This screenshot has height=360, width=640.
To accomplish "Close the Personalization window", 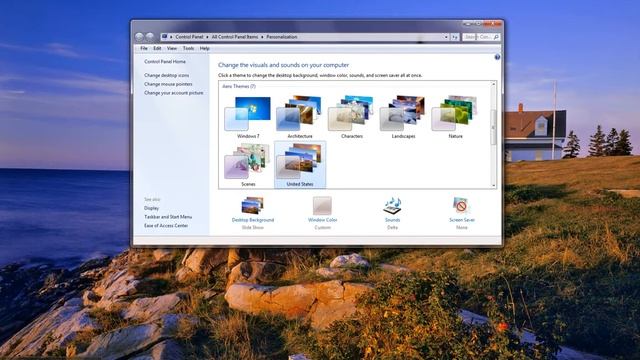I will (493, 24).
